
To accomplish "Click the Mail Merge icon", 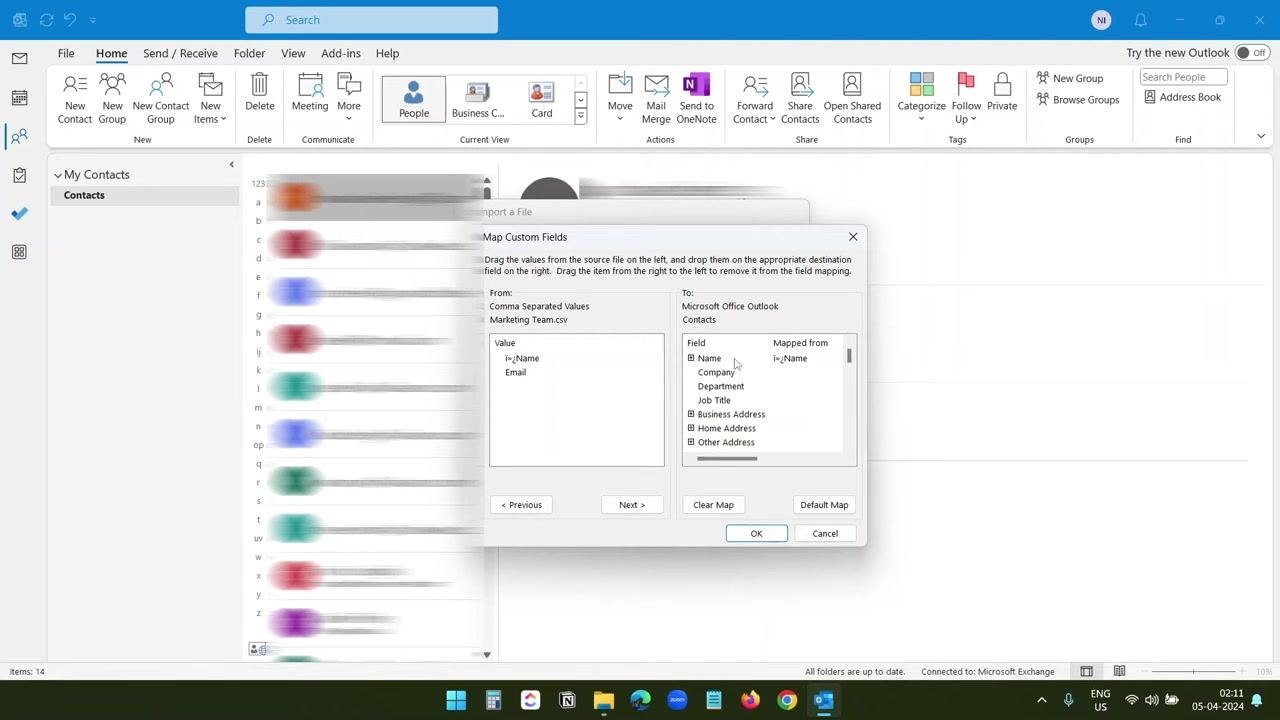I will pos(656,98).
